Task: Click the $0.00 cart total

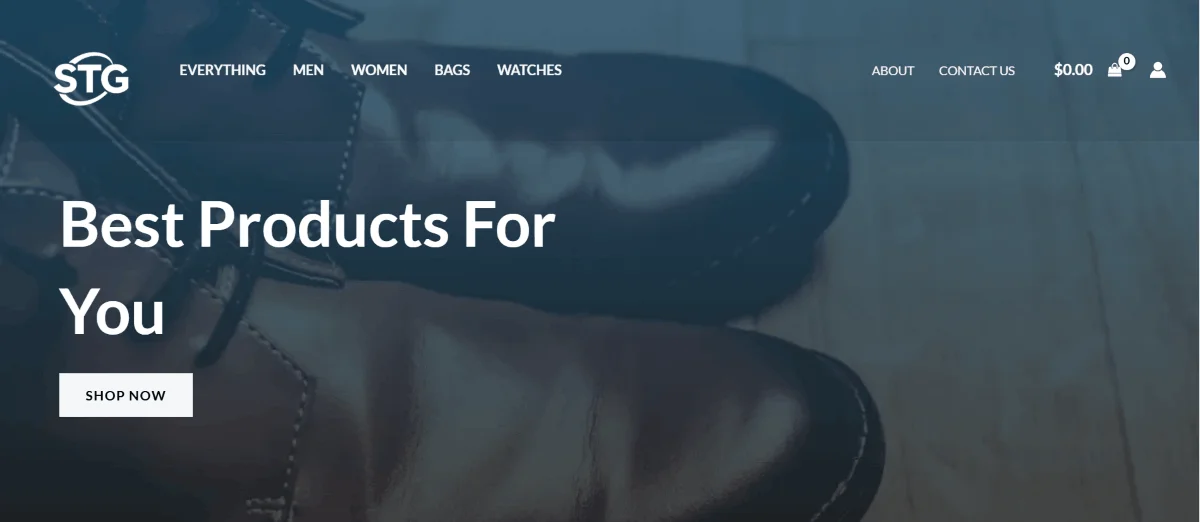Action: point(1073,70)
